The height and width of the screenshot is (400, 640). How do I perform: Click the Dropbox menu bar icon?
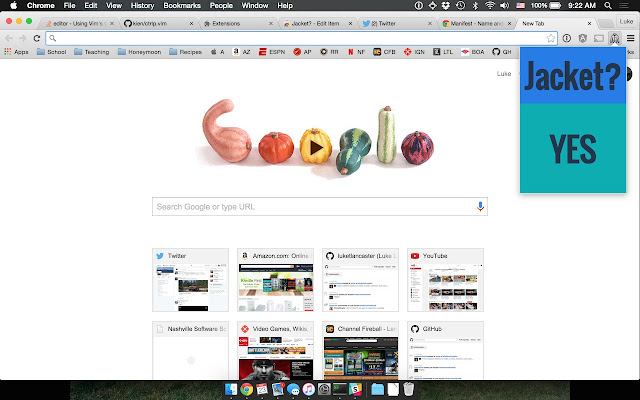coord(446,5)
